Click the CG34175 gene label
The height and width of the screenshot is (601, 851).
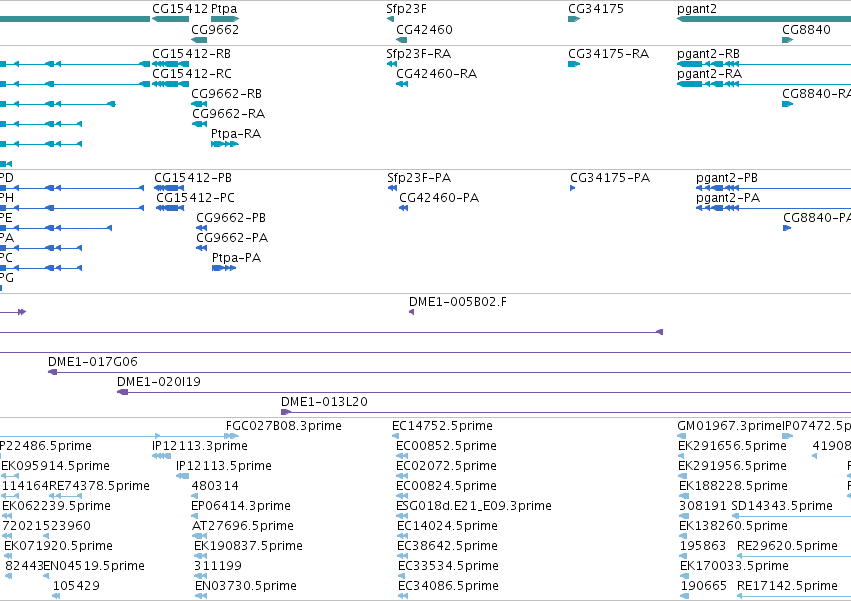click(596, 9)
